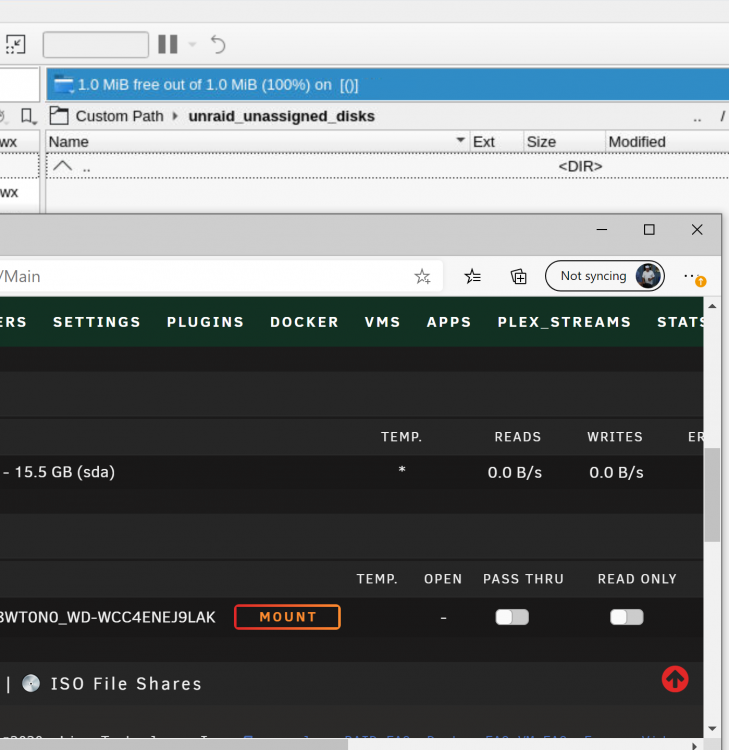The height and width of the screenshot is (750, 729).
Task: Go up to the parent directory row
Action: click(387, 166)
